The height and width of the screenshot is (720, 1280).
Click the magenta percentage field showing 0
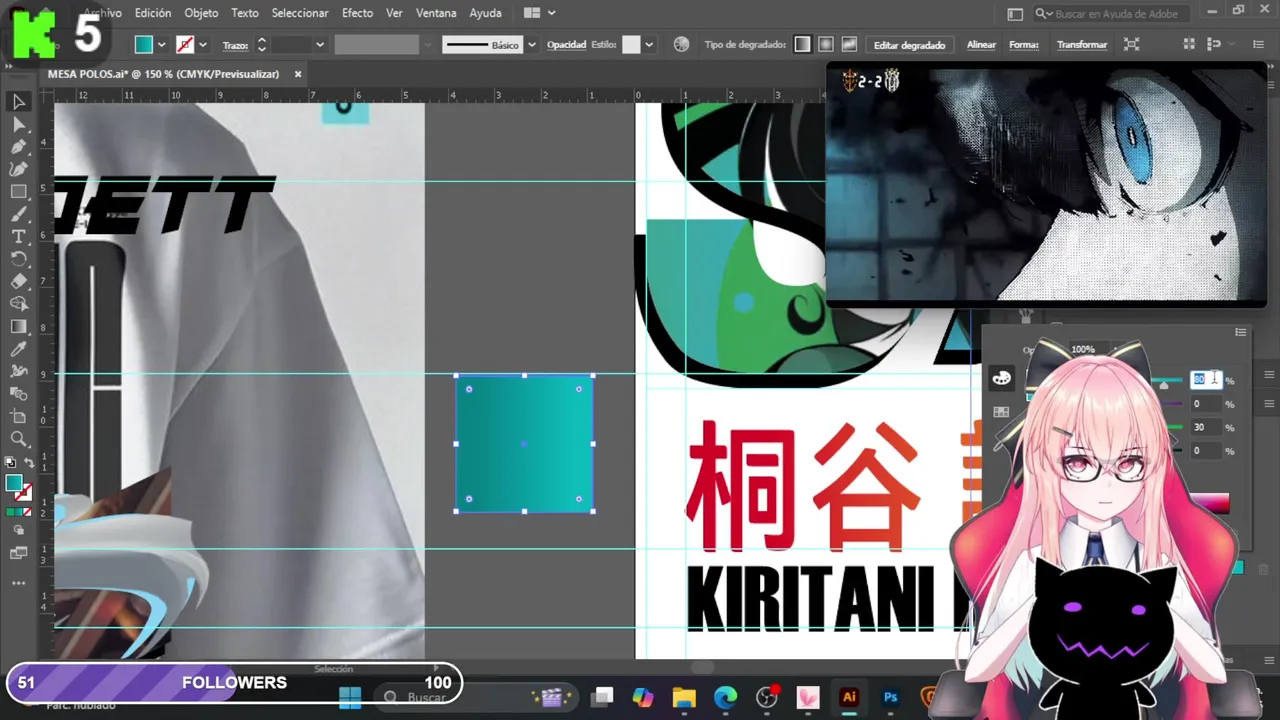(x=1204, y=404)
